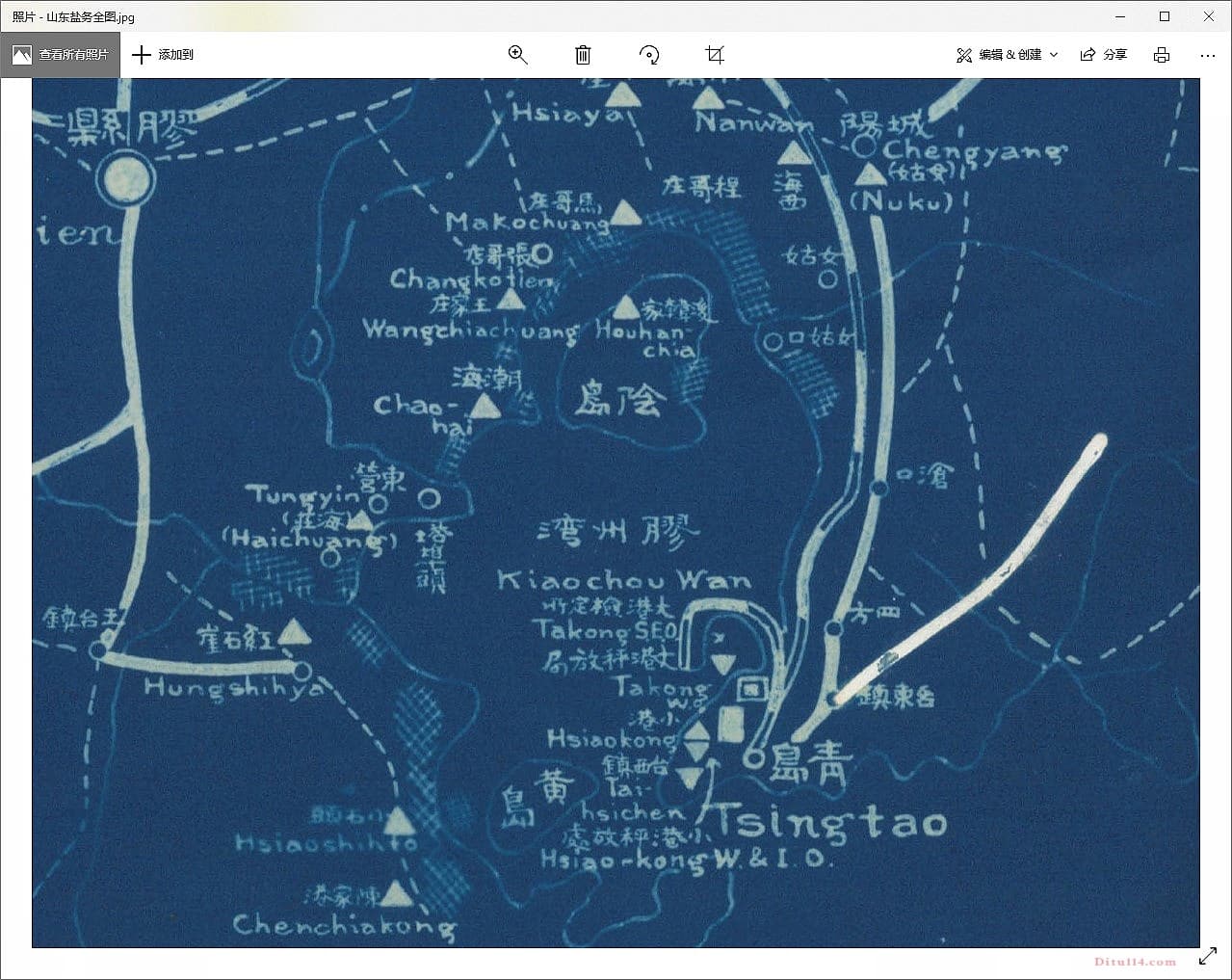Maximize the Photos window

pos(1165,16)
